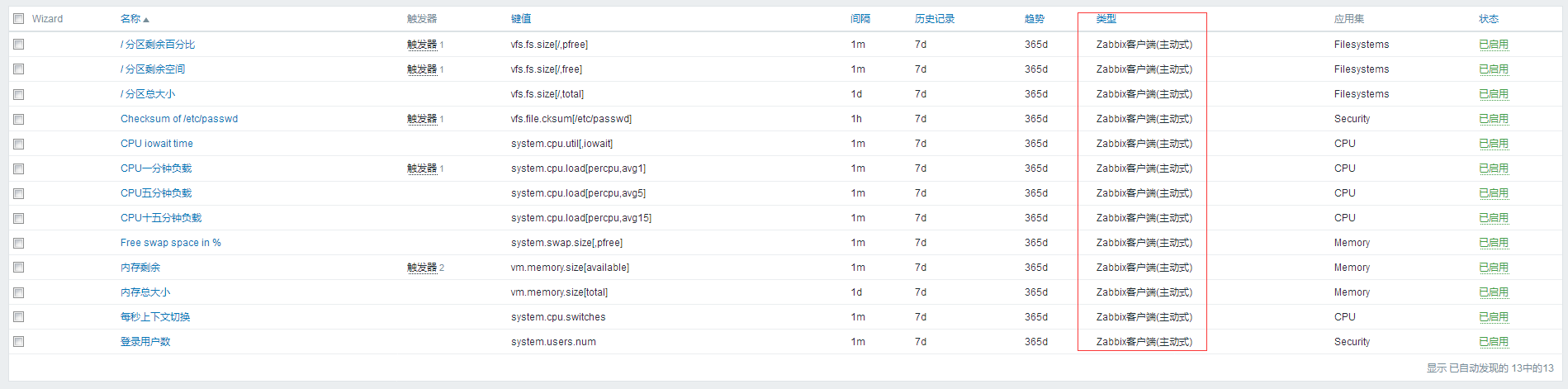Disable the CPU五分钟负载 item via its 已启用 status
Screen dimensions: 1568x389
tap(1493, 193)
